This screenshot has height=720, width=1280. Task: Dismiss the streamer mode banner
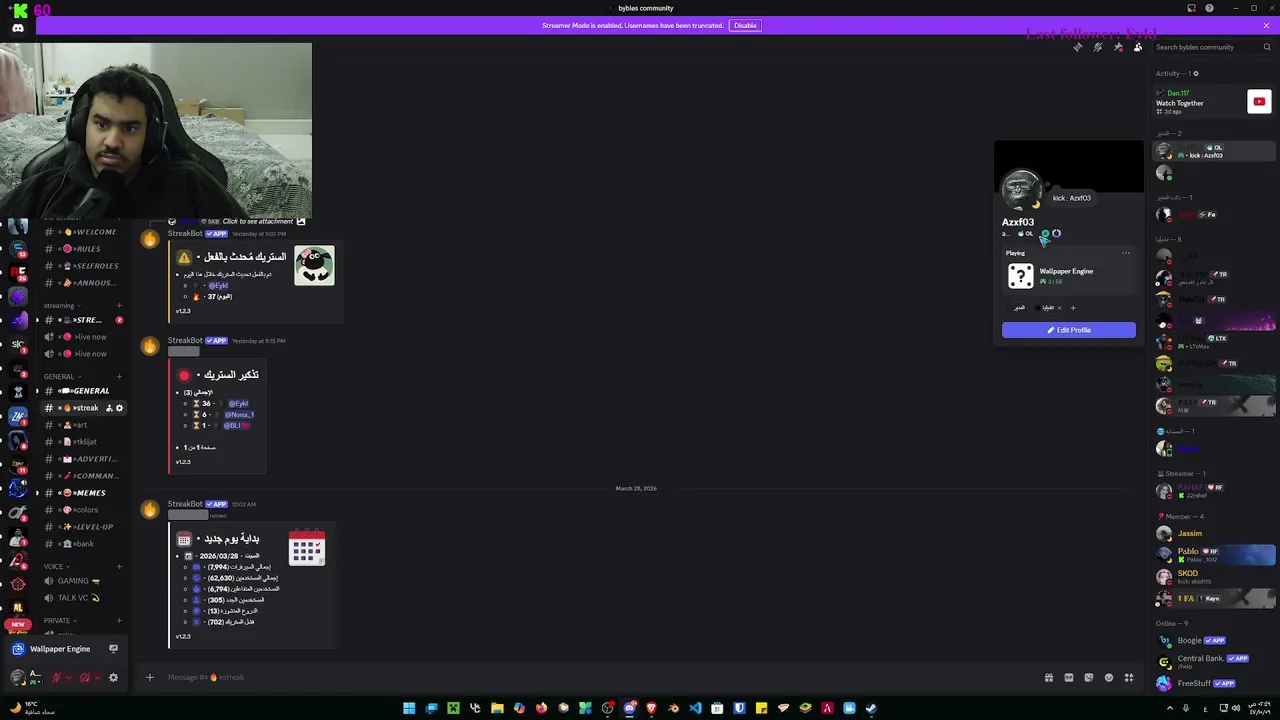(x=1266, y=25)
